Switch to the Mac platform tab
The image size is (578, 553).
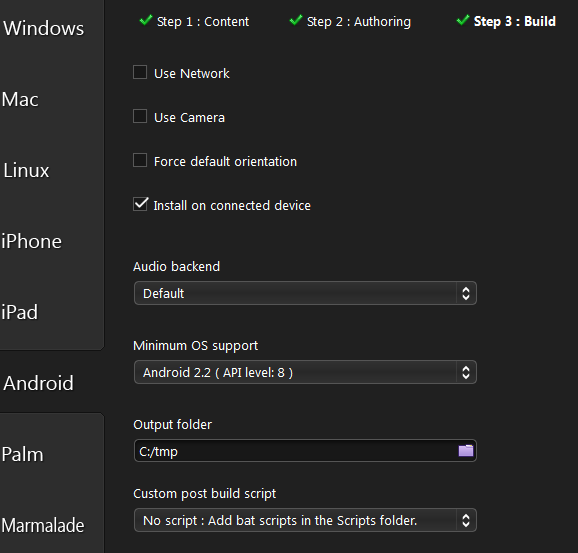21,100
